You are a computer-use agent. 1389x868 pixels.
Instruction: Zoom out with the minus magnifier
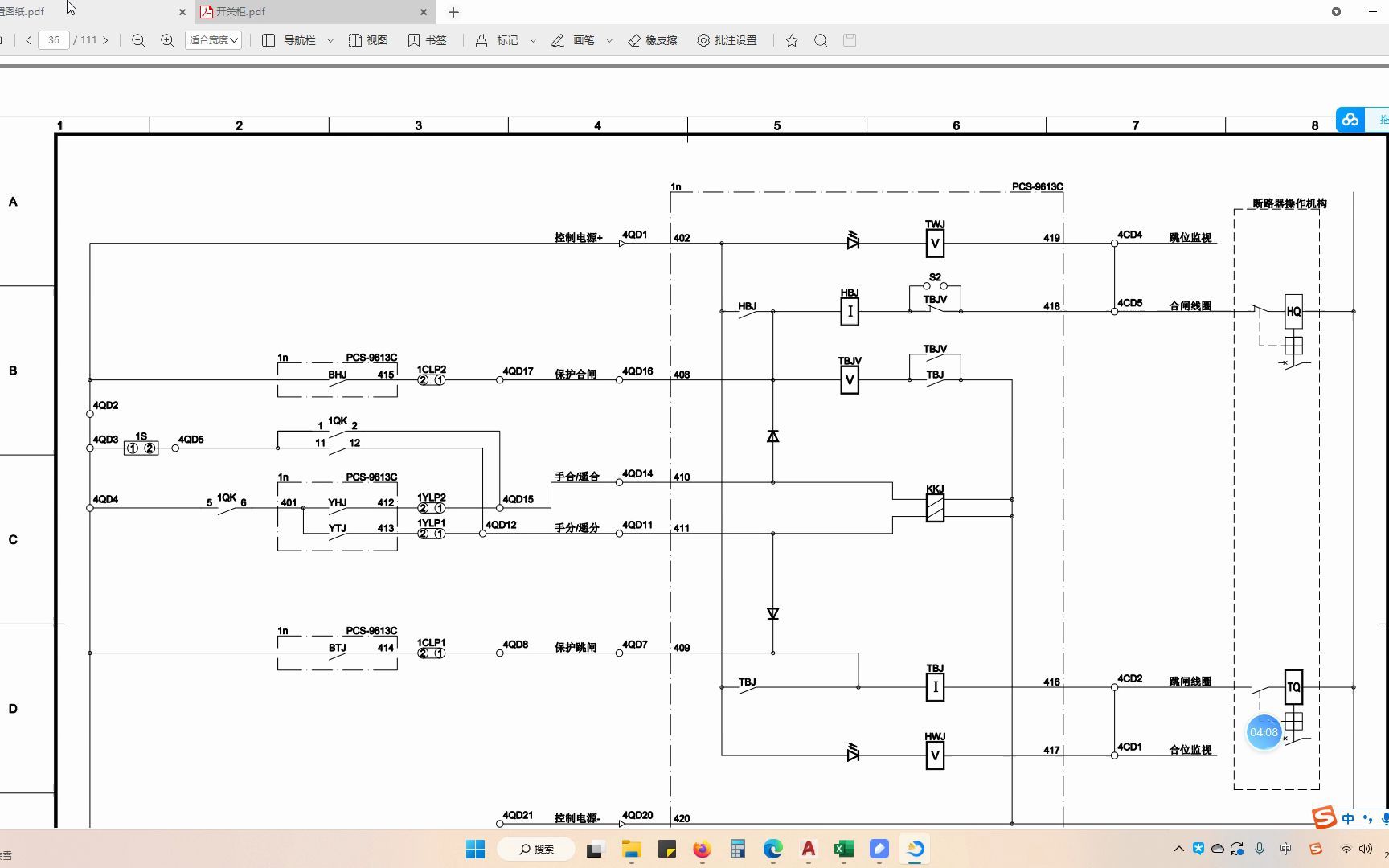(138, 40)
